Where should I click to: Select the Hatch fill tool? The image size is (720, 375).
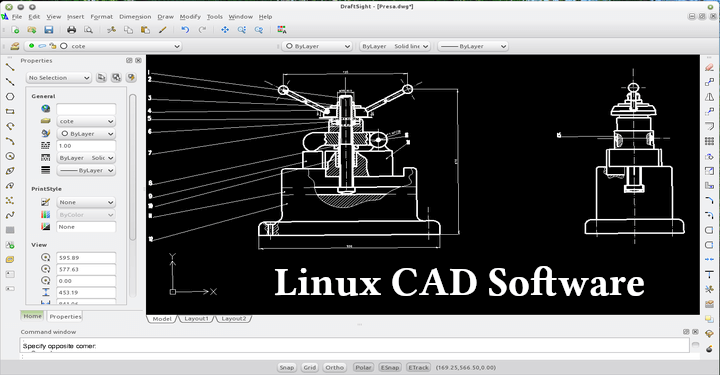(10, 230)
